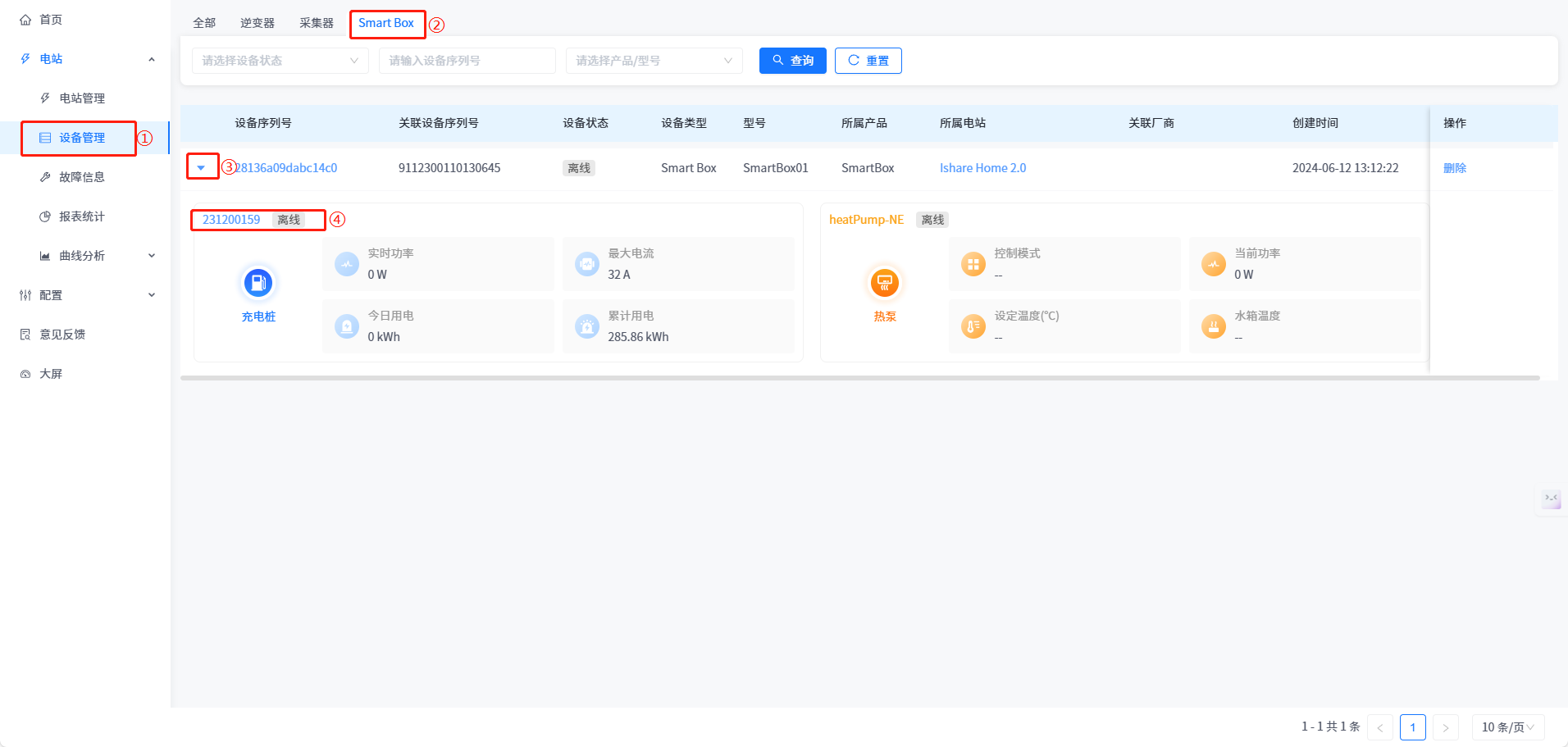
Task: Click the control mode (控制模式) icon
Action: [x=973, y=264]
